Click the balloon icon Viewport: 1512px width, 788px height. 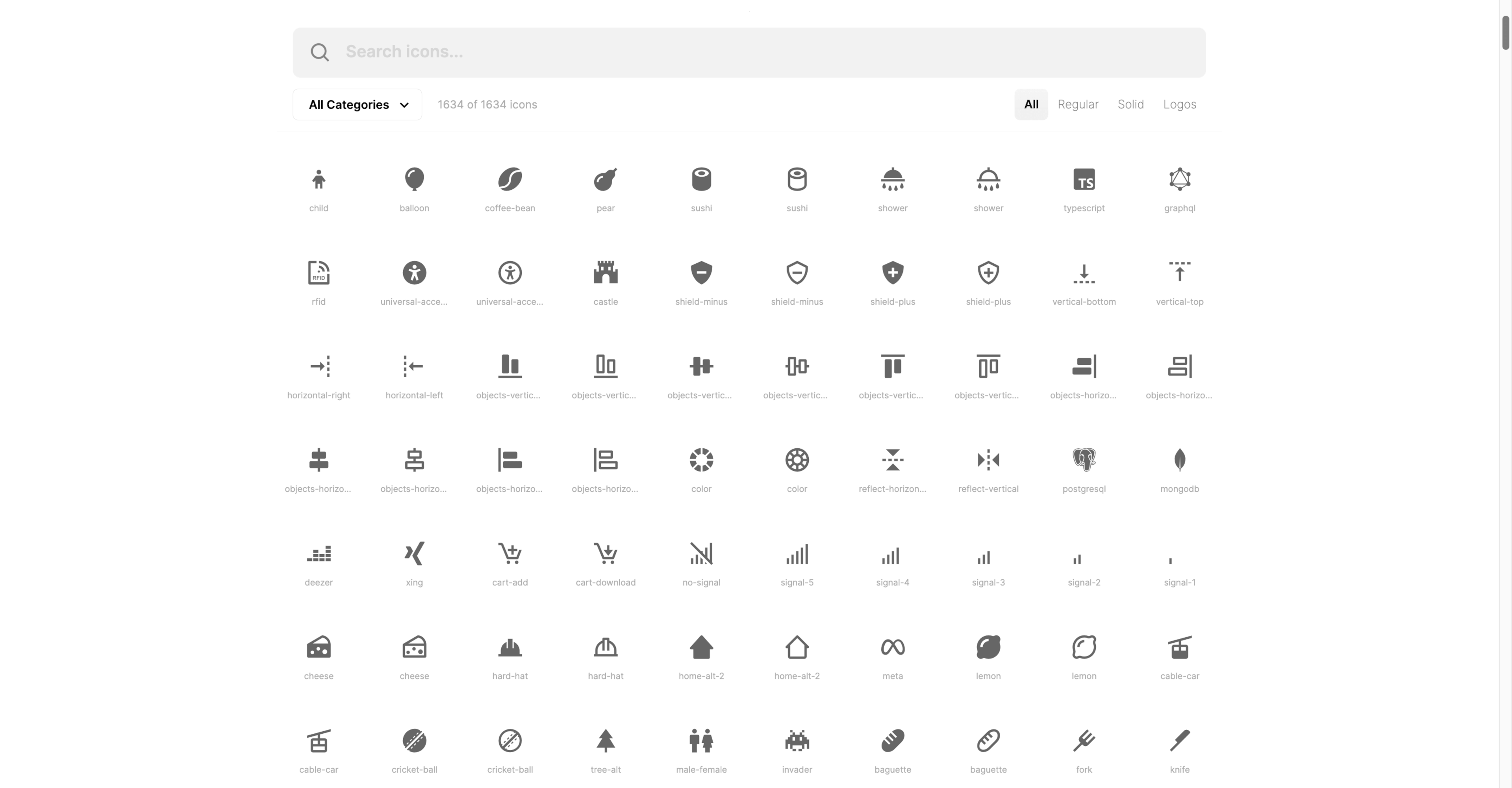(414, 179)
